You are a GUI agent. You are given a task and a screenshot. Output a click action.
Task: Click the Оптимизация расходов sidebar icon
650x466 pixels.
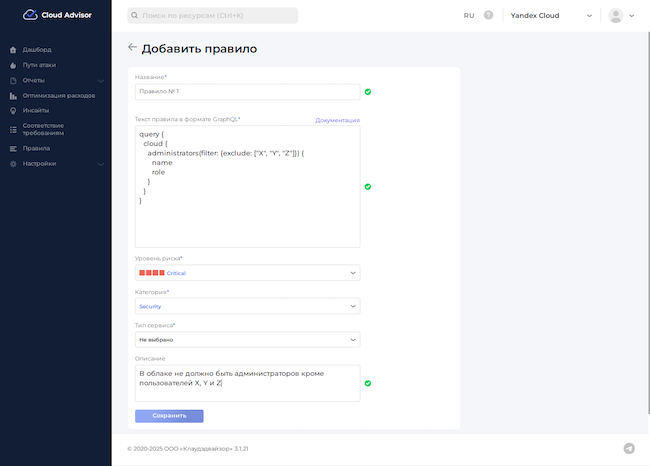pyautogui.click(x=13, y=95)
